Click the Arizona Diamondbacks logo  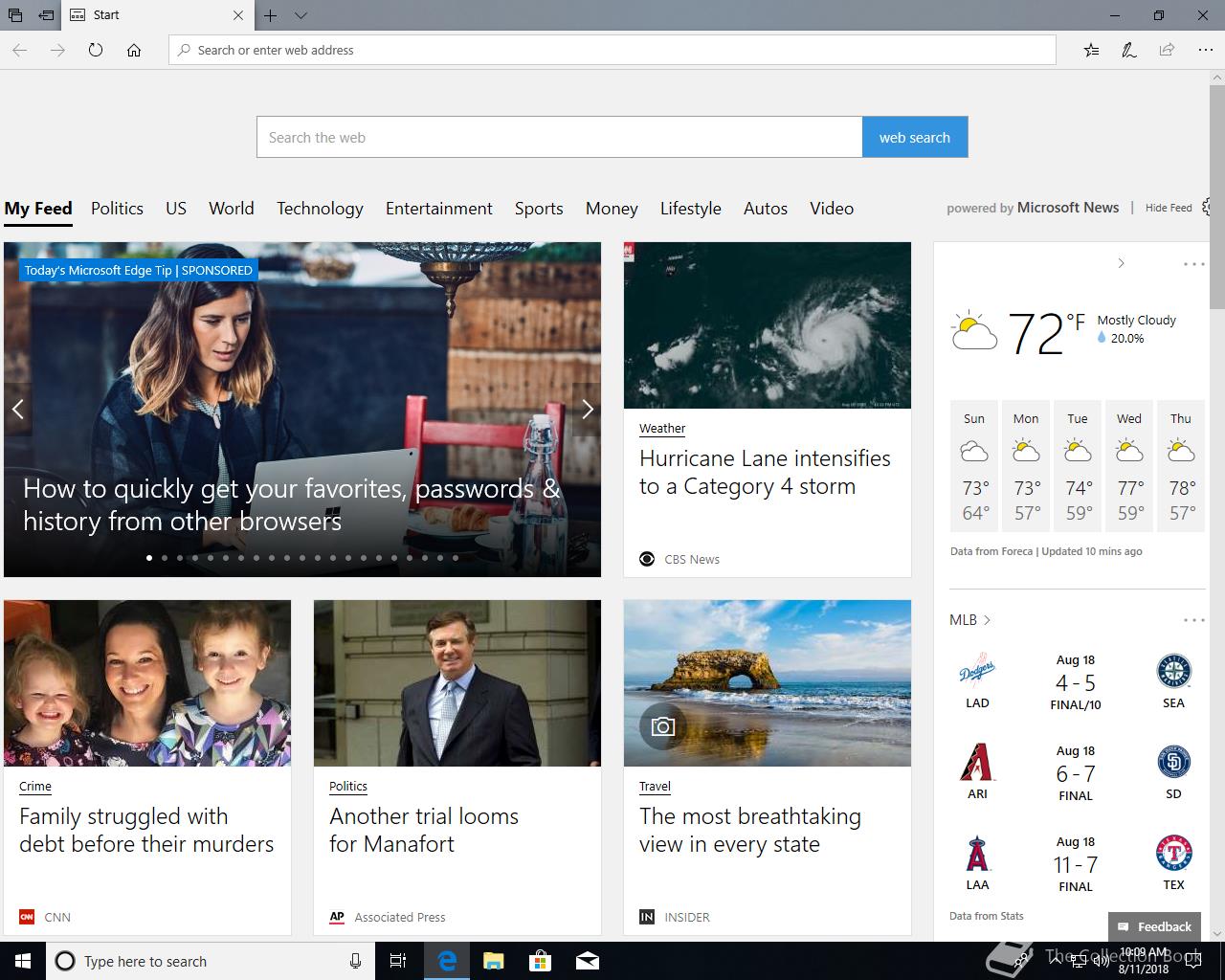tap(977, 763)
